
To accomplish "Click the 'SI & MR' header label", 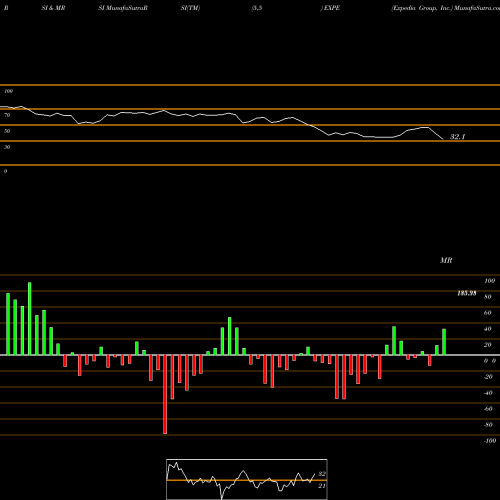I will coord(53,8).
